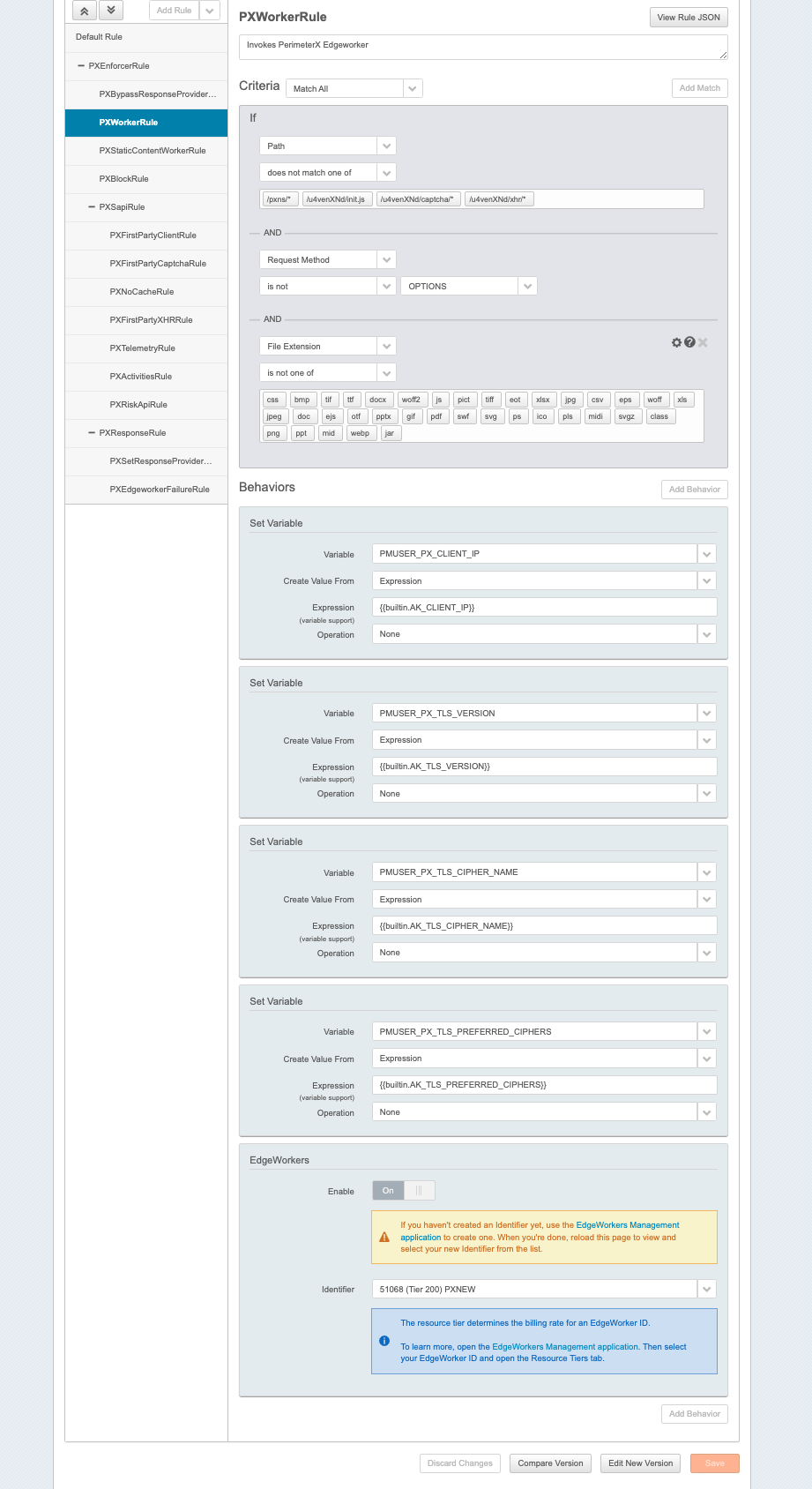
Task: Open PMUSER_PX_CLIENT_IP variable dropdown
Action: point(707,554)
